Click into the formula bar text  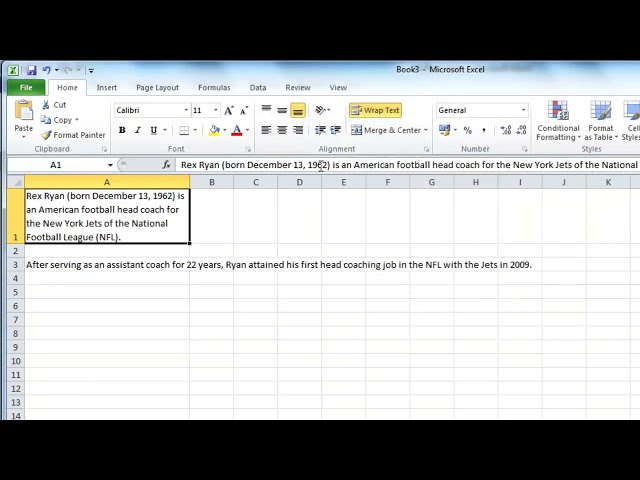(x=408, y=165)
